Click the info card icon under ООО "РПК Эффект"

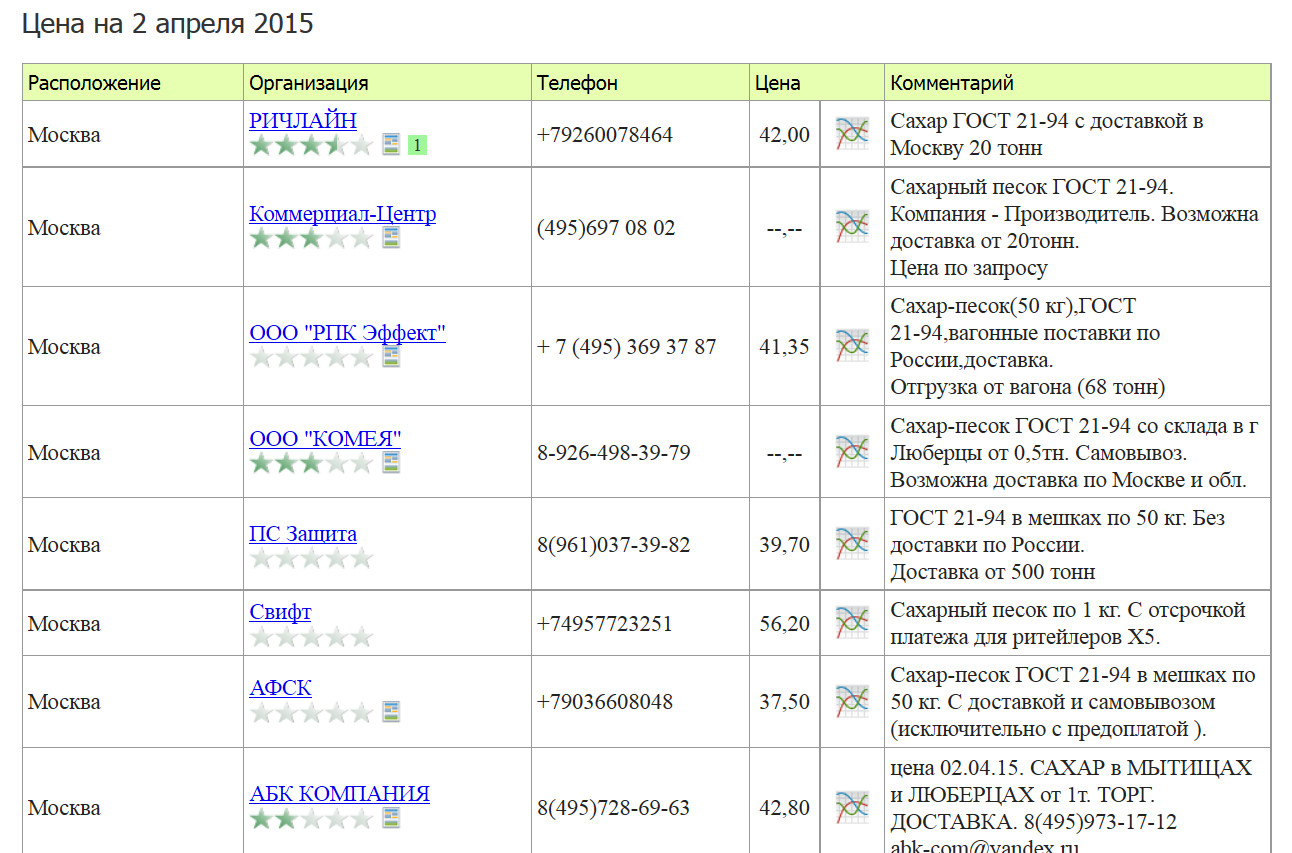(391, 357)
